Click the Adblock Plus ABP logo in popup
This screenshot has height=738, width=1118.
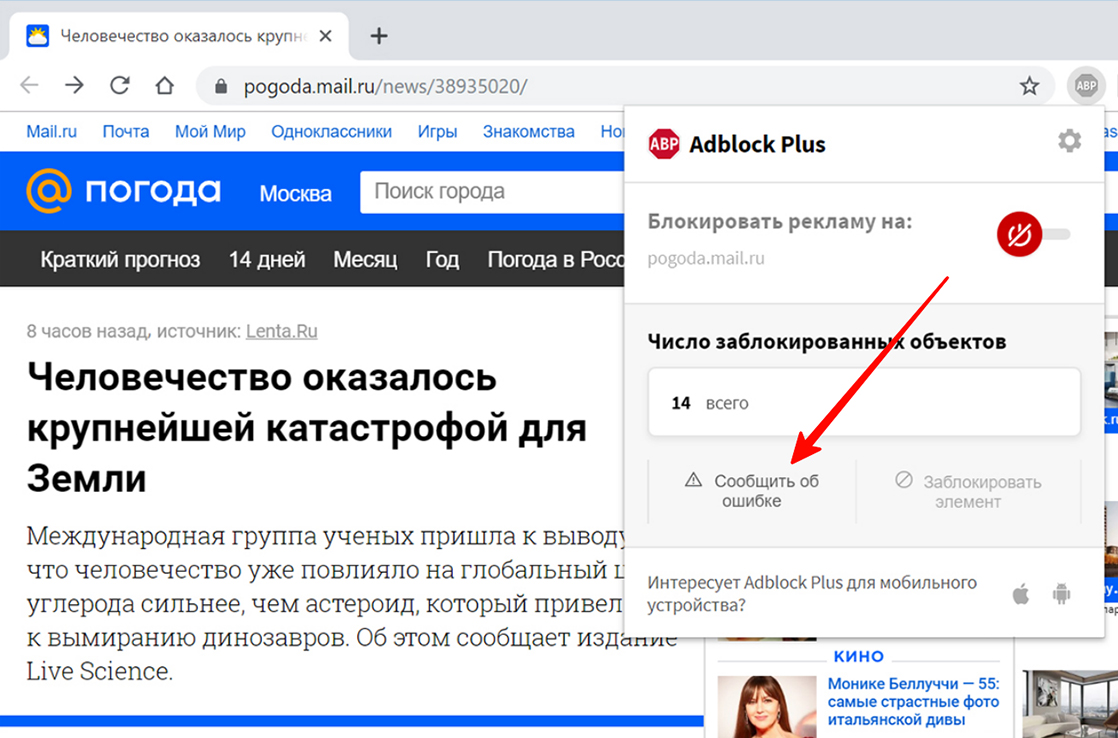663,144
